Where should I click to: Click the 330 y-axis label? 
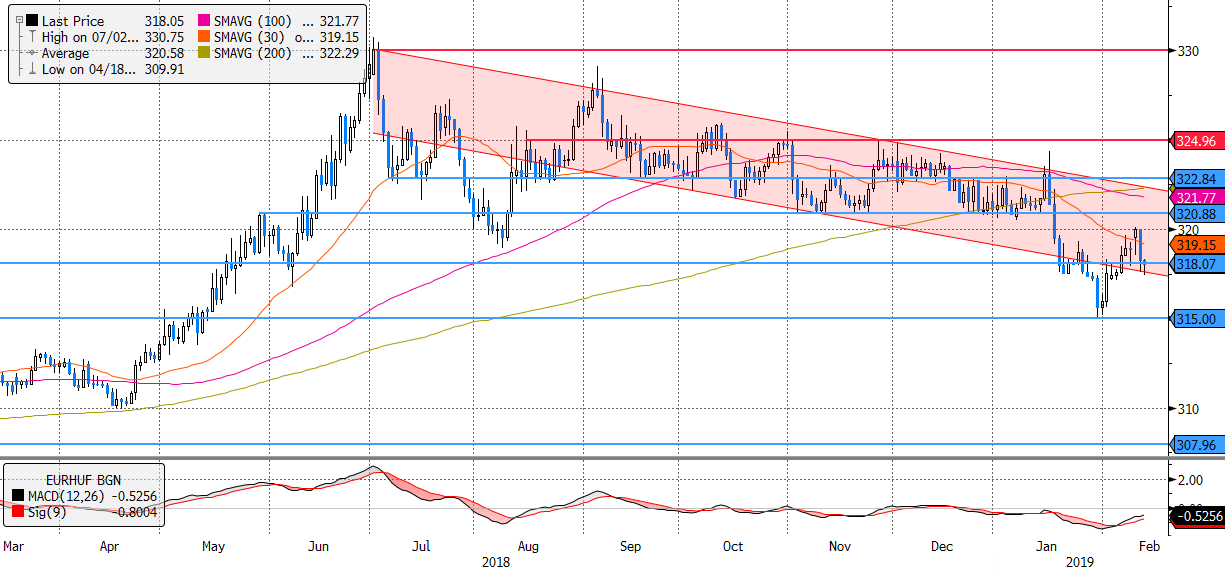(x=1188, y=50)
